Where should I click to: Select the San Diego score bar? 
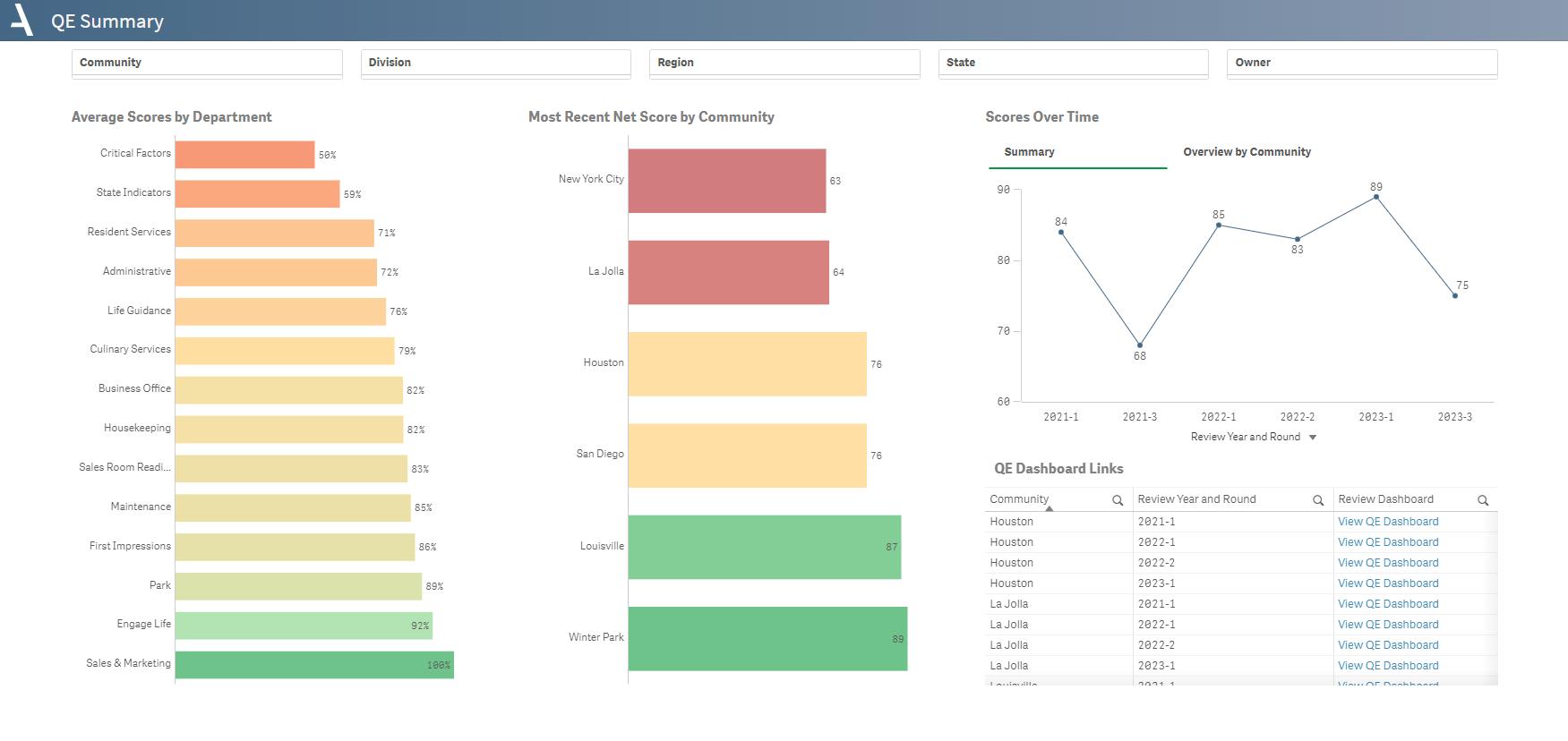click(747, 456)
